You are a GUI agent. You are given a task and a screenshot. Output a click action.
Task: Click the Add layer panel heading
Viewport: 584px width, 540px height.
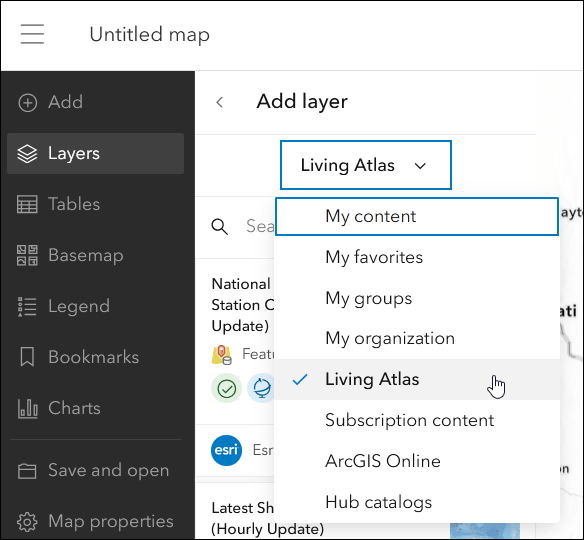(302, 102)
